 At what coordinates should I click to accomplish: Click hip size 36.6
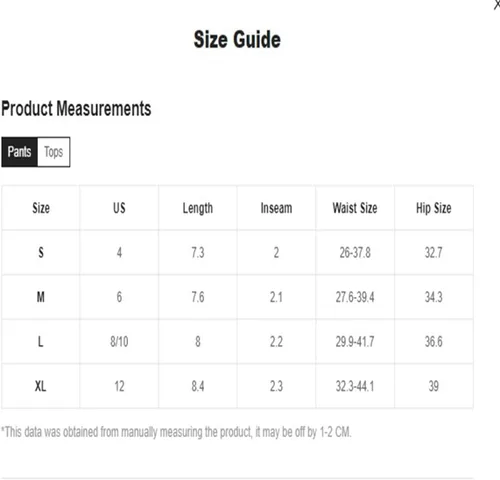pyautogui.click(x=434, y=341)
